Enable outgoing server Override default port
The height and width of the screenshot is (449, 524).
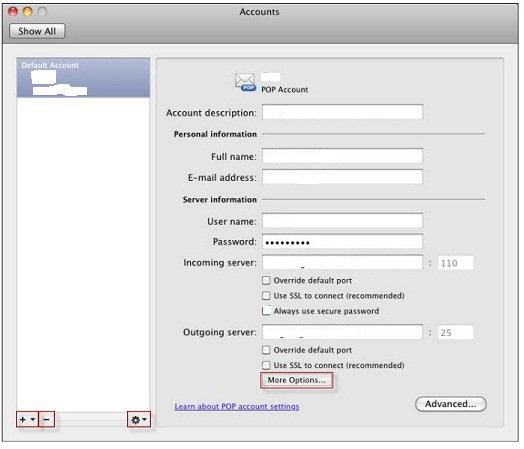266,350
